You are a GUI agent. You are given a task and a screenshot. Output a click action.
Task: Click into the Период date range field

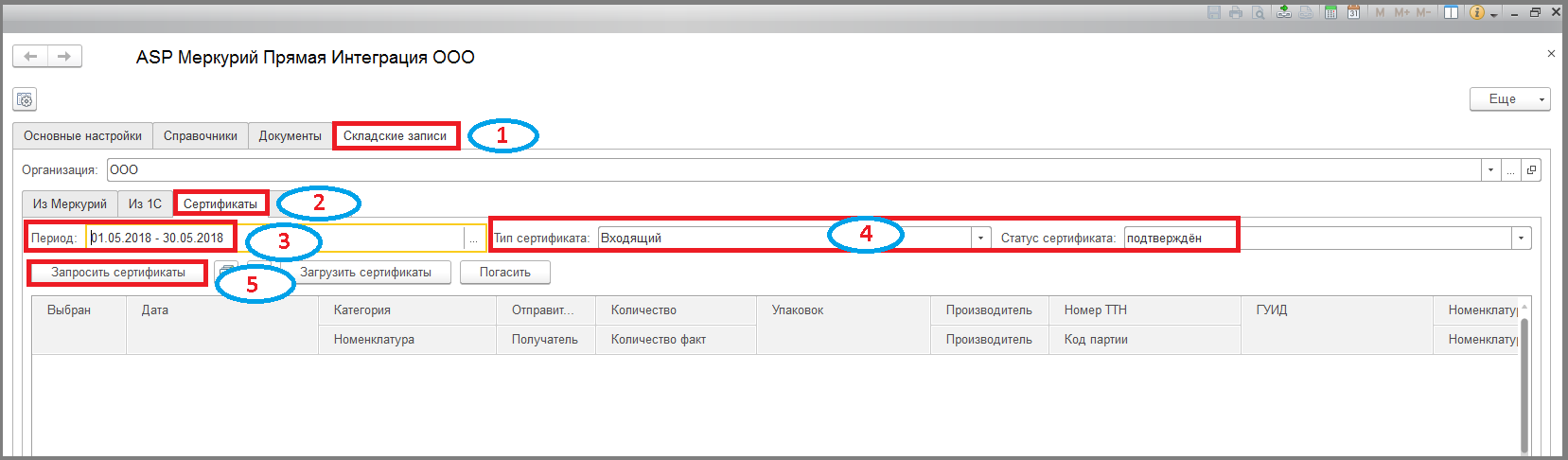275,239
